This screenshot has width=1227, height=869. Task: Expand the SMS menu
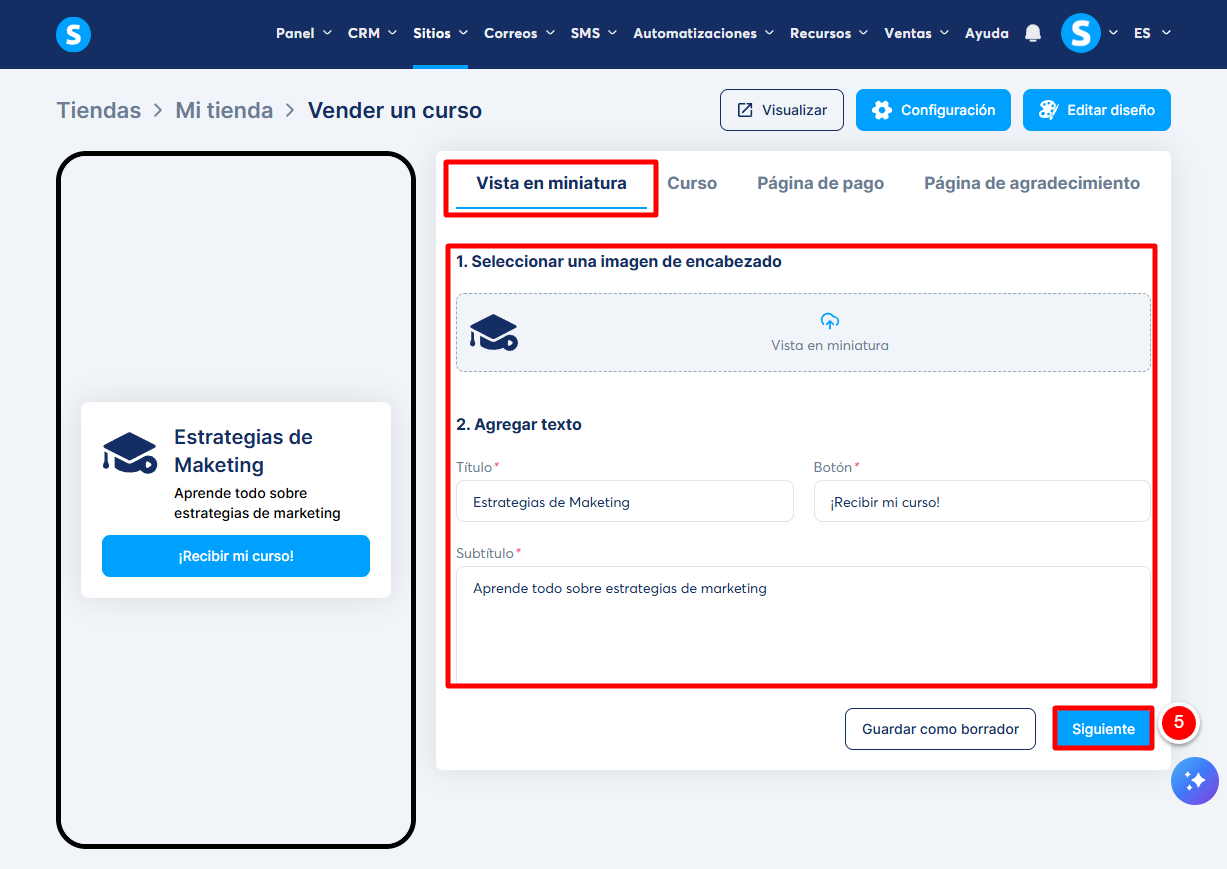tap(594, 33)
